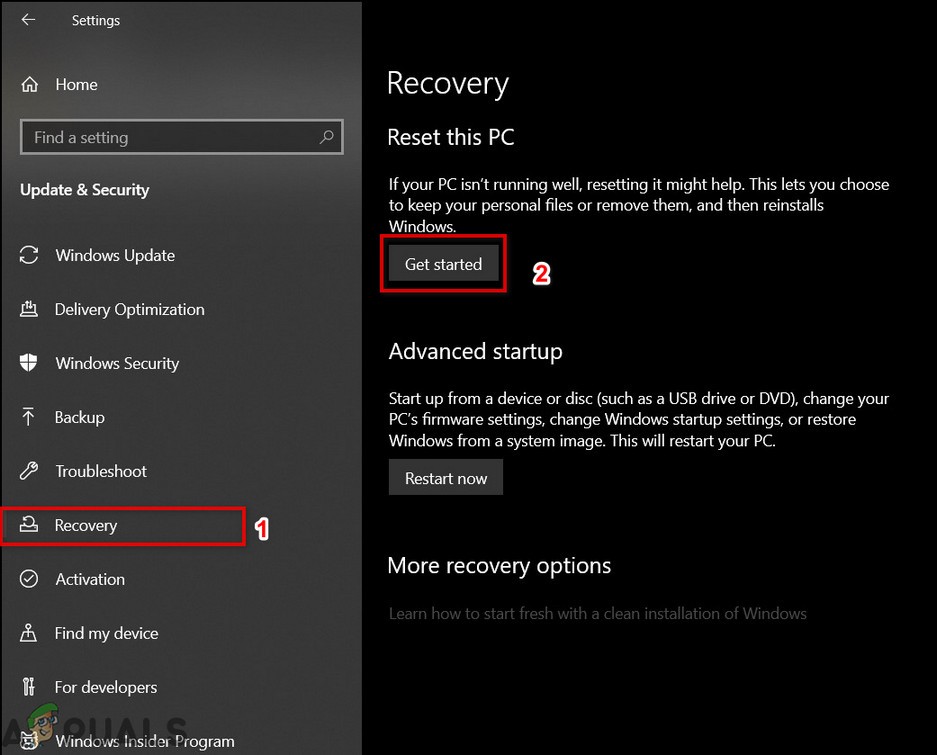Go to Windows Update section
This screenshot has width=937, height=755.
(x=115, y=255)
